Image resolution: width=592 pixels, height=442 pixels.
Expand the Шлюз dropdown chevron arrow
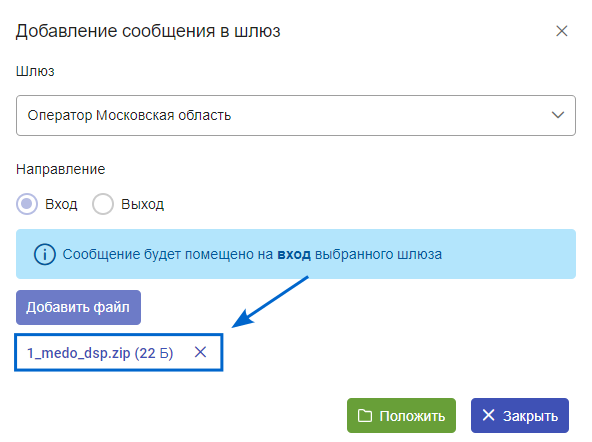[558, 115]
